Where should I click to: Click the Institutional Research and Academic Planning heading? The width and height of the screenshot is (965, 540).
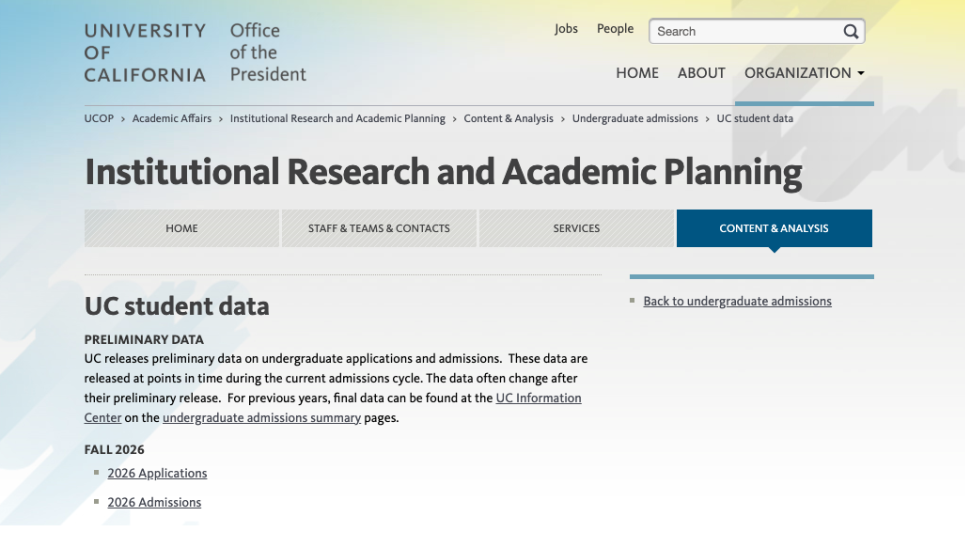[443, 172]
